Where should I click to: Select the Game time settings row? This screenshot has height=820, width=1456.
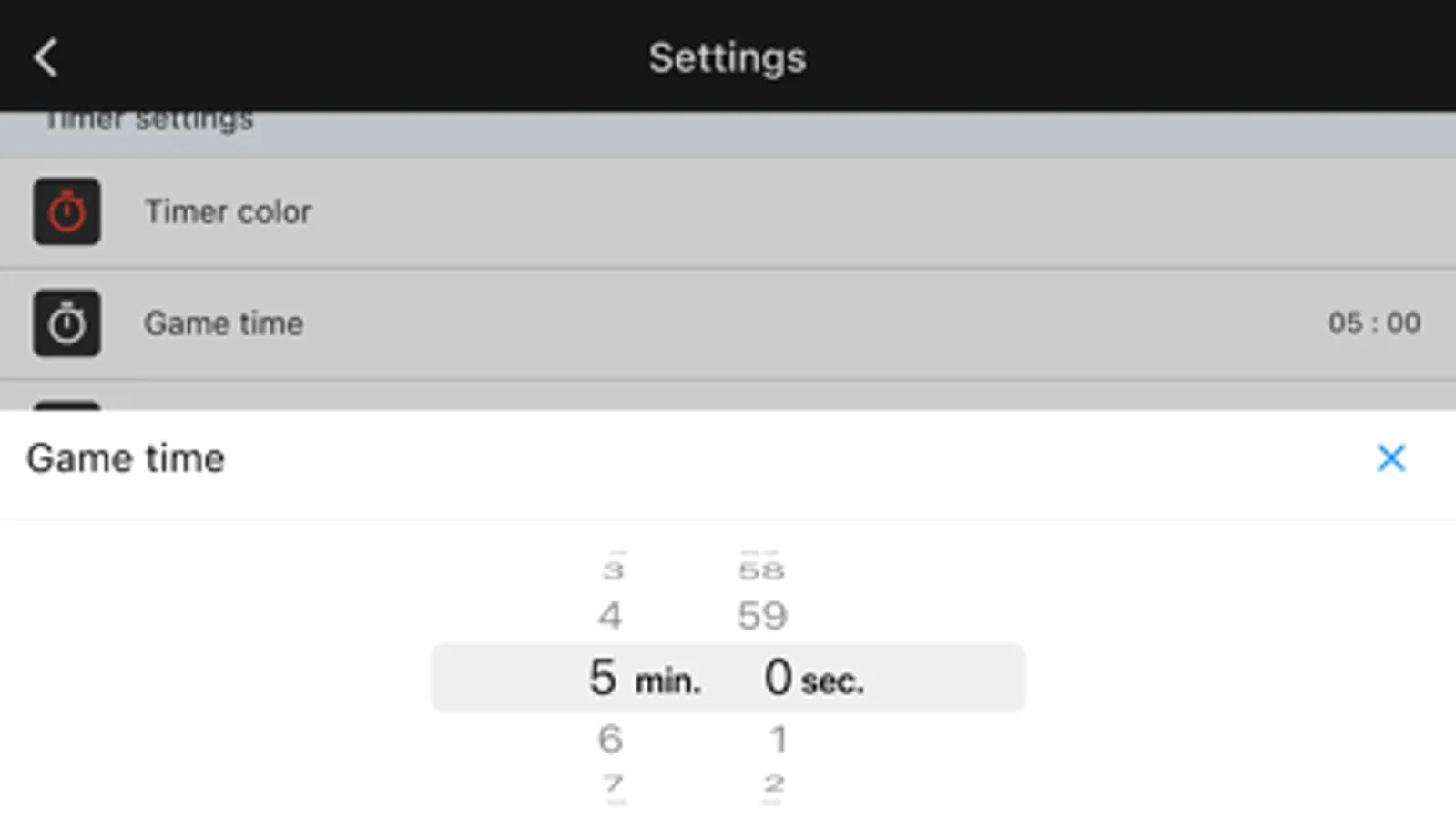tap(728, 323)
